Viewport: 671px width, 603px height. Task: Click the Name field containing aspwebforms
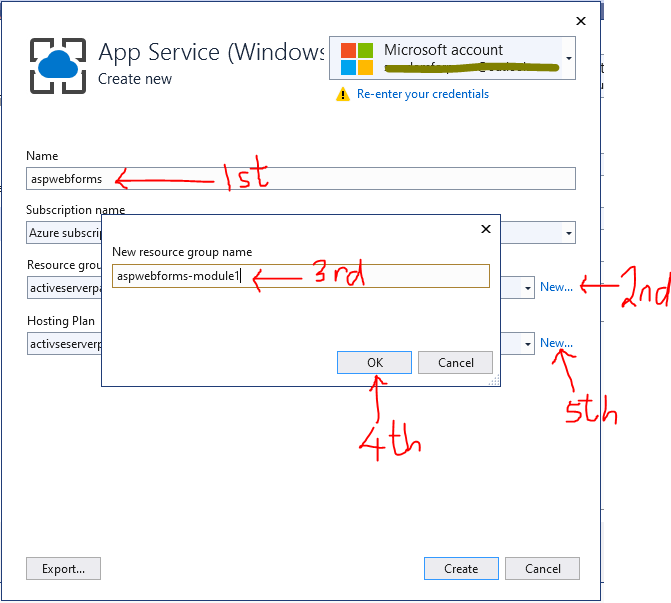coord(300,178)
